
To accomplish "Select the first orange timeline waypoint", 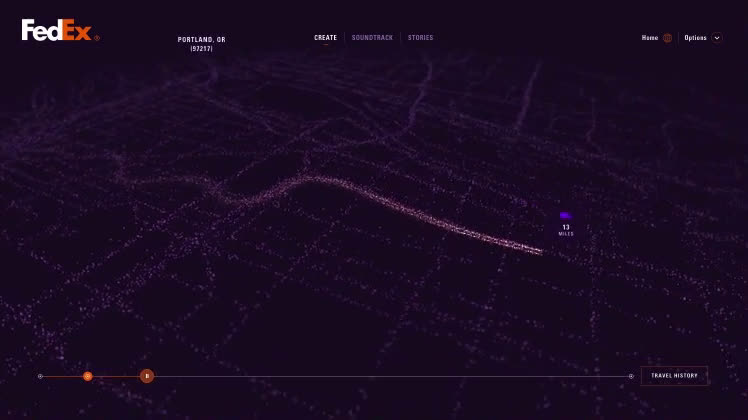I will [x=88, y=376].
